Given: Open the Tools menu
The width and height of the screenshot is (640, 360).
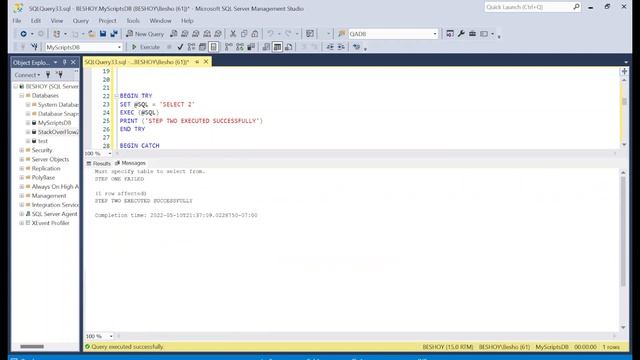Looking at the screenshot, I should (x=133, y=20).
